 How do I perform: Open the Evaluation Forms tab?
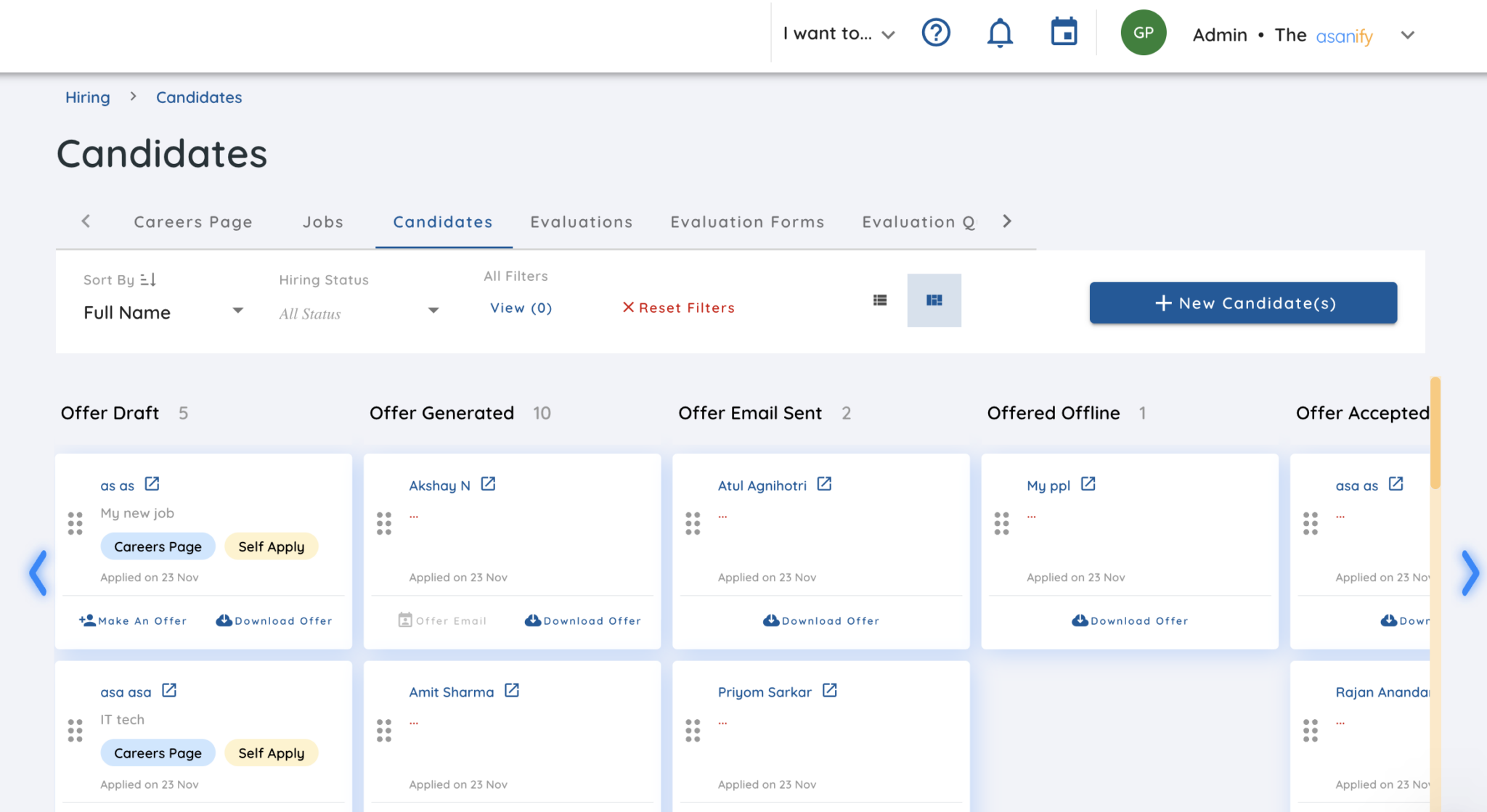pos(746,222)
